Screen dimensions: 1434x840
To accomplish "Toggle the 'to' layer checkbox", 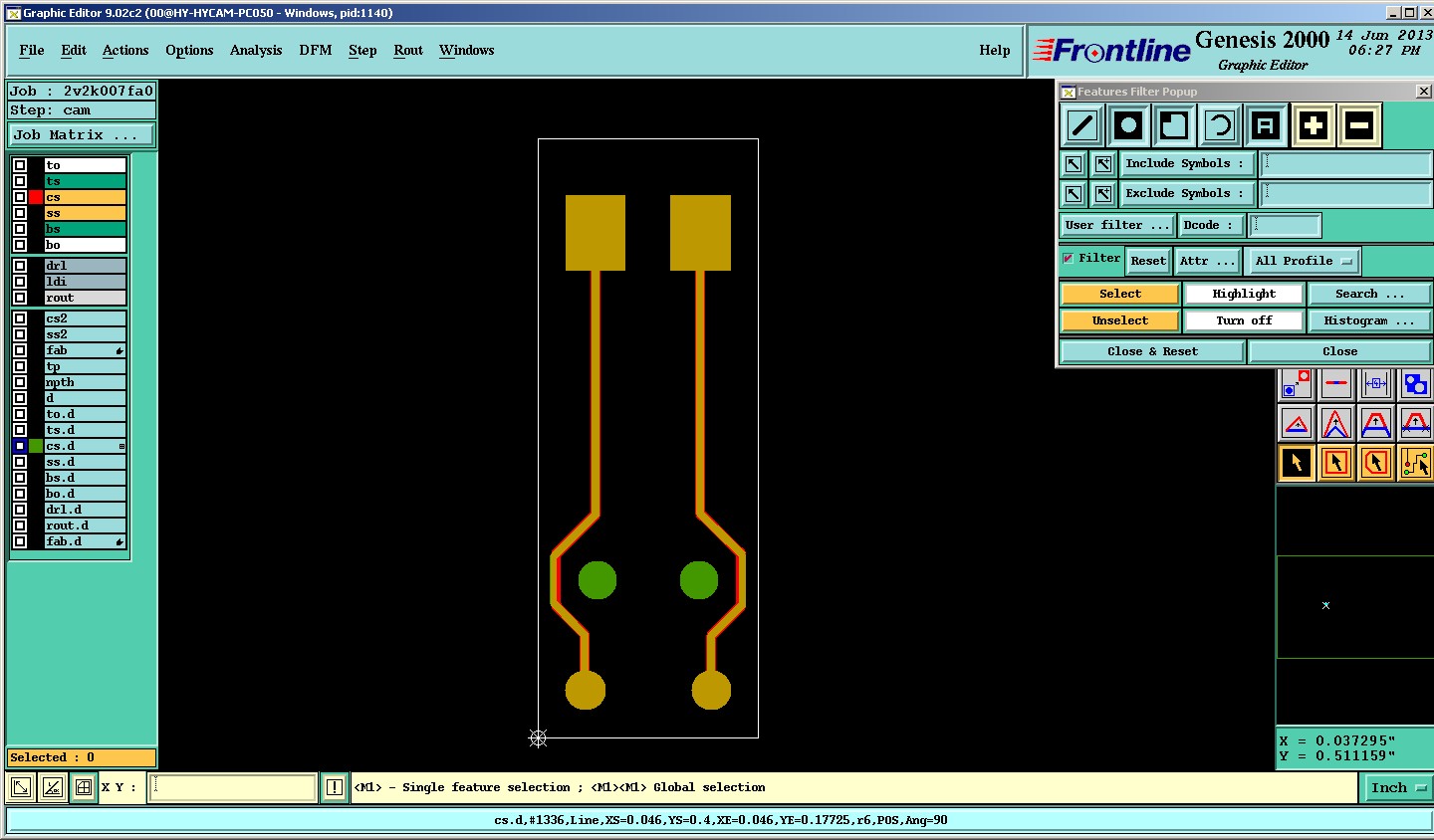I will (20, 165).
